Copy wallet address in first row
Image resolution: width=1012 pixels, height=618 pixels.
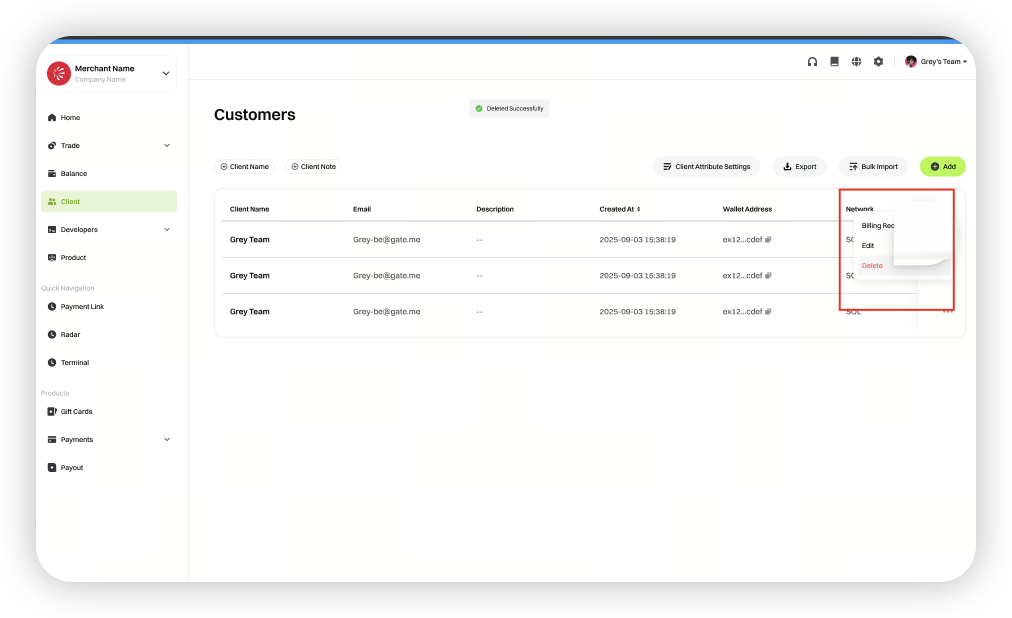tap(769, 240)
